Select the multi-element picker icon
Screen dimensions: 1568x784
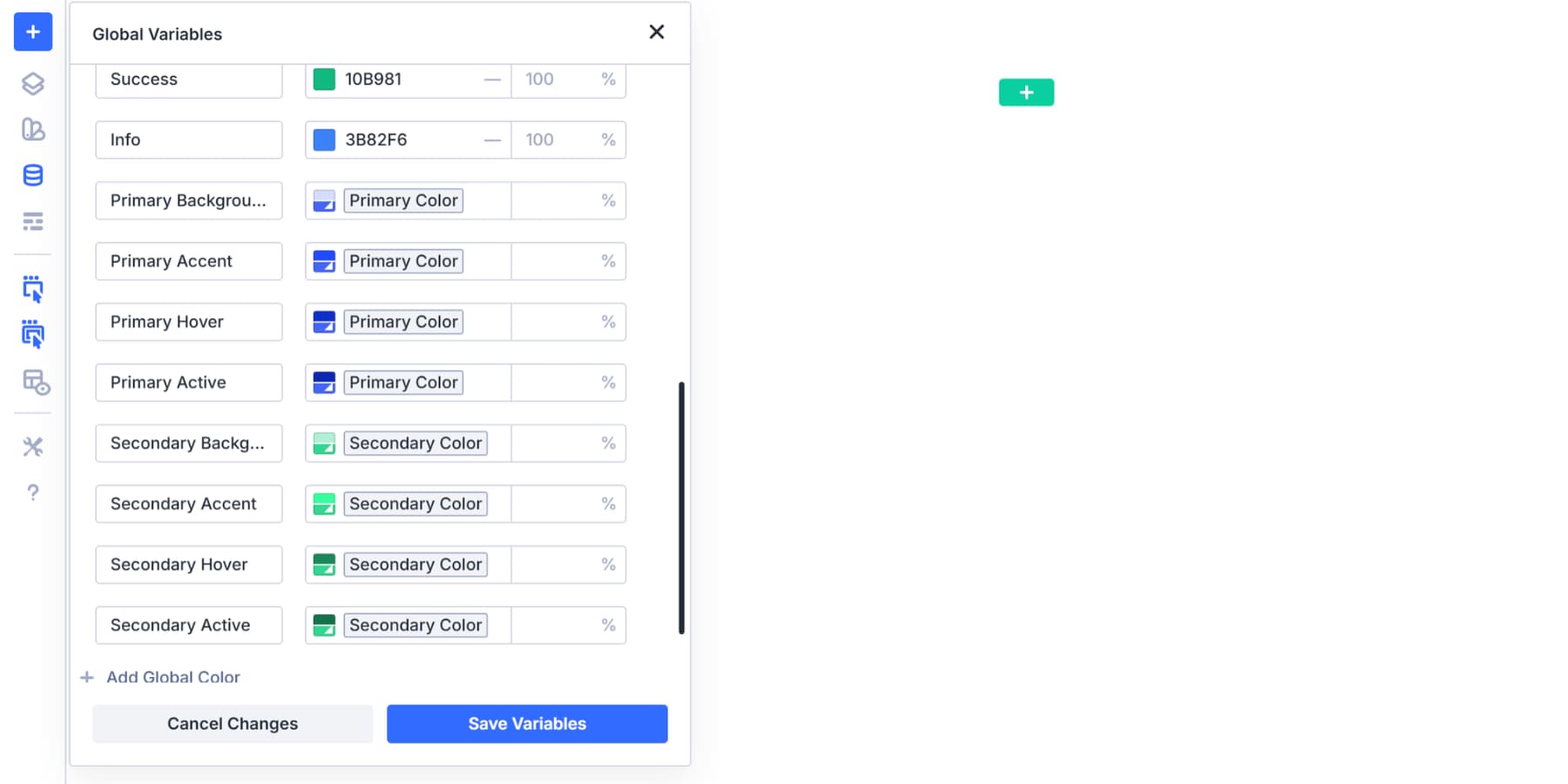click(x=32, y=335)
